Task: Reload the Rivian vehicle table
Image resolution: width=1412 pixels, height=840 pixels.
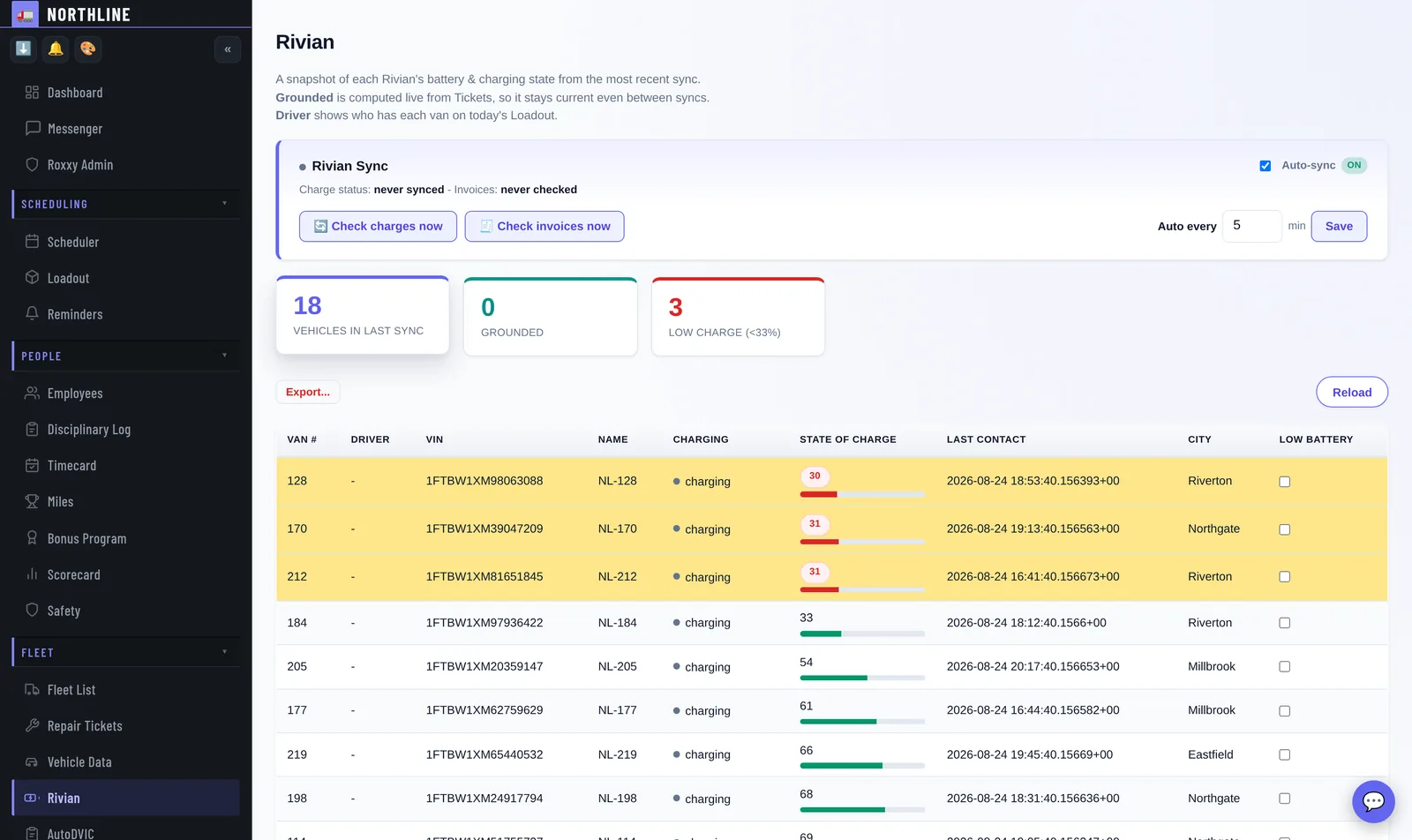Action: click(x=1352, y=393)
